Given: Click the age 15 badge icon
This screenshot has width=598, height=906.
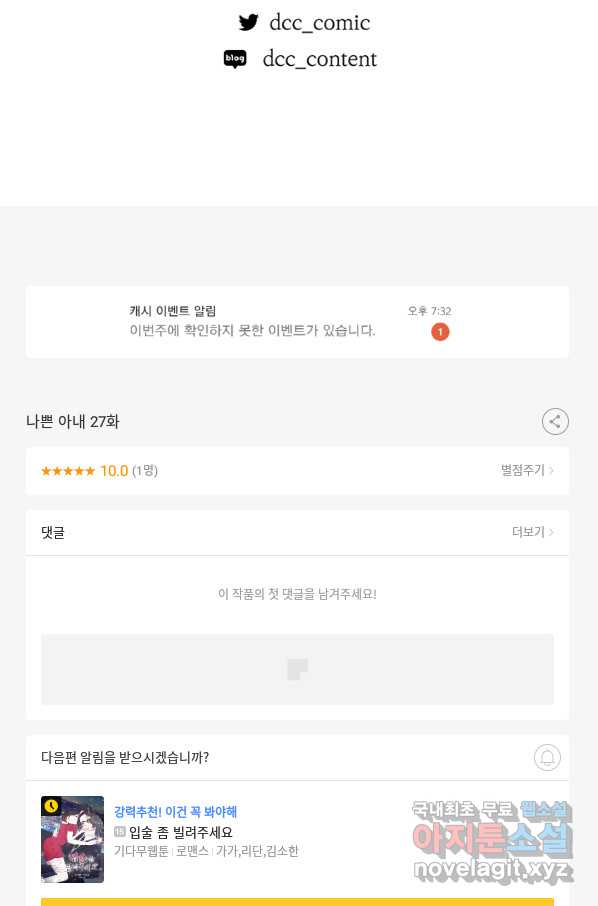Looking at the screenshot, I should tap(120, 831).
